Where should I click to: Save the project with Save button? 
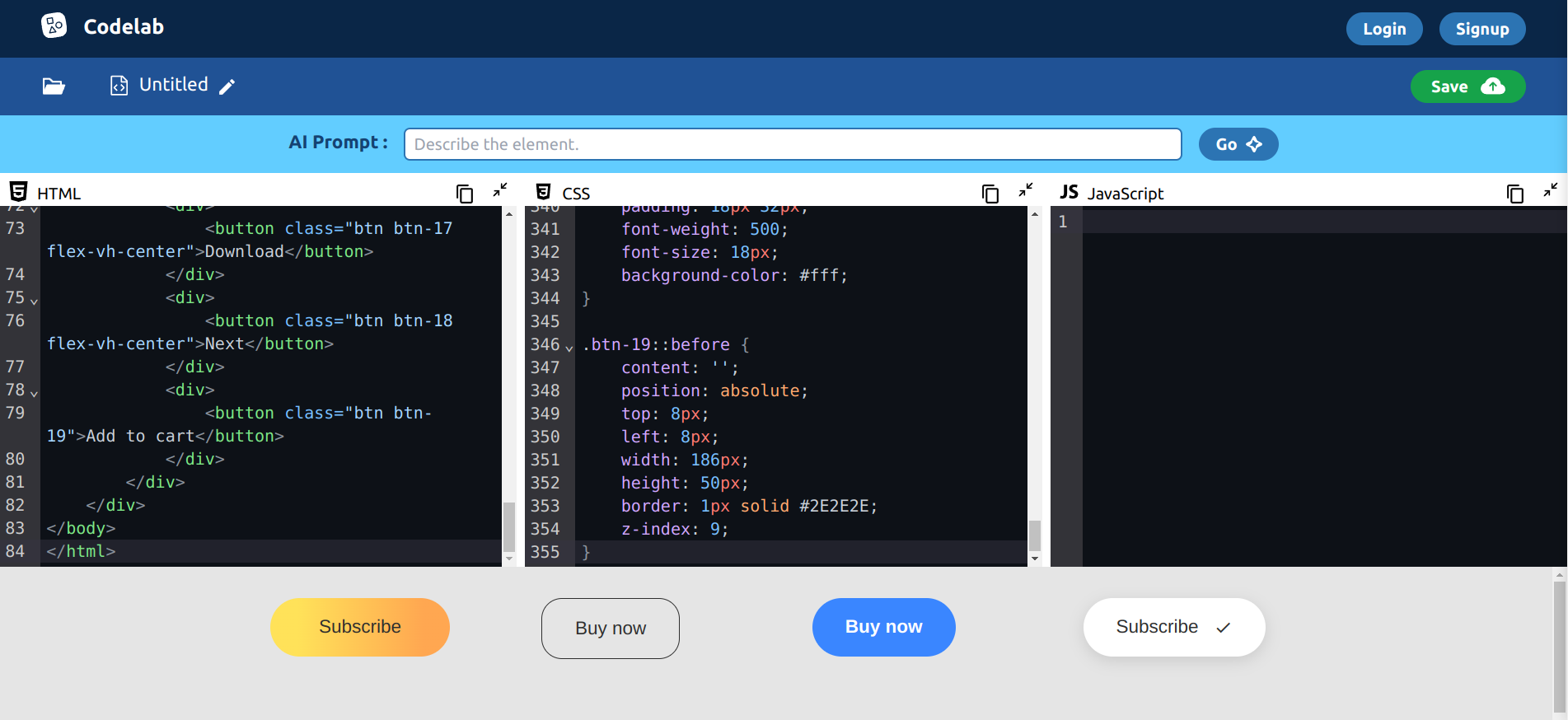pyautogui.click(x=1467, y=86)
